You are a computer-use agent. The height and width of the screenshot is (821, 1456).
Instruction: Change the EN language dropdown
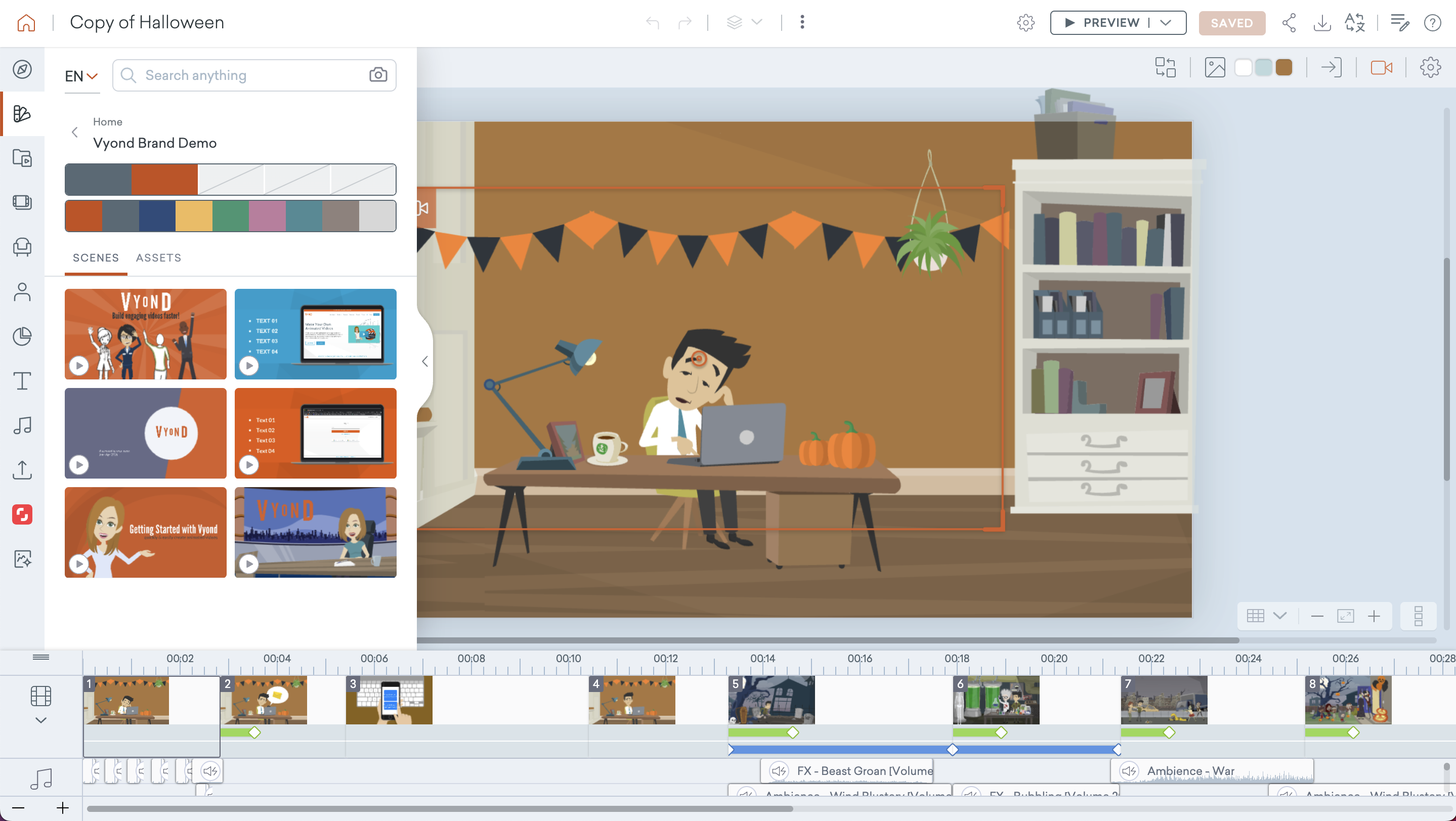[81, 76]
